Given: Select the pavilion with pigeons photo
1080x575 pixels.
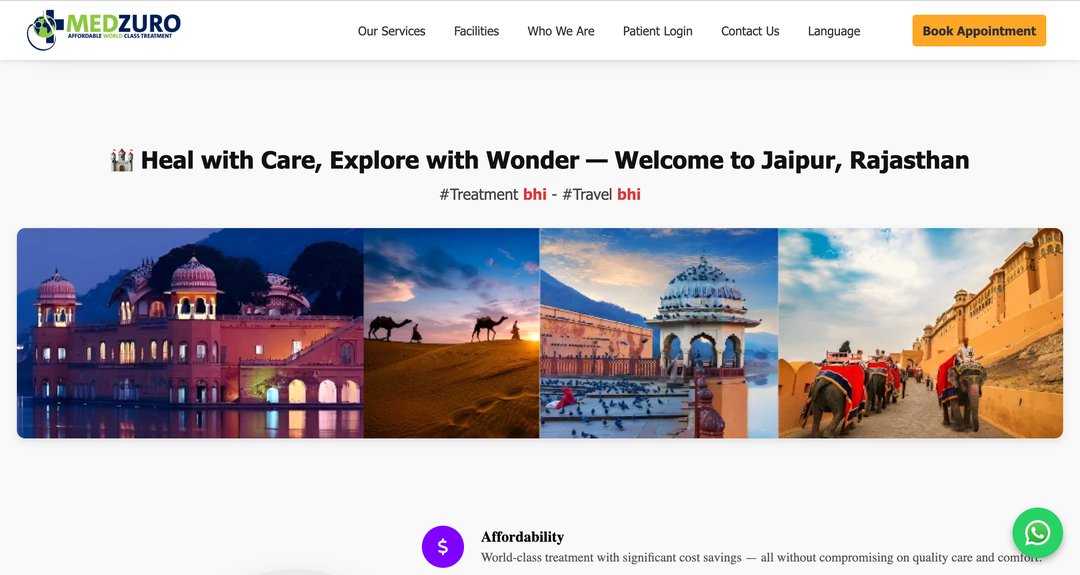Looking at the screenshot, I should click(x=658, y=333).
